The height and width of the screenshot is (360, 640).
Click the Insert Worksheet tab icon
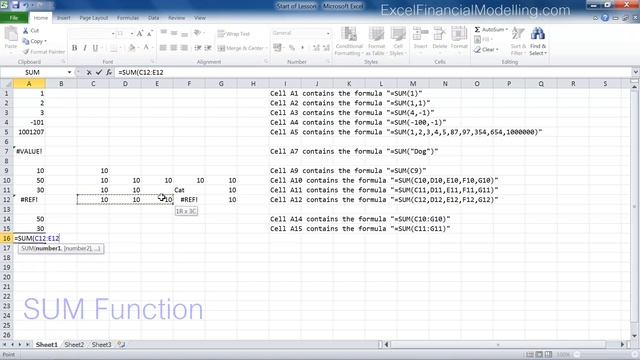121,344
